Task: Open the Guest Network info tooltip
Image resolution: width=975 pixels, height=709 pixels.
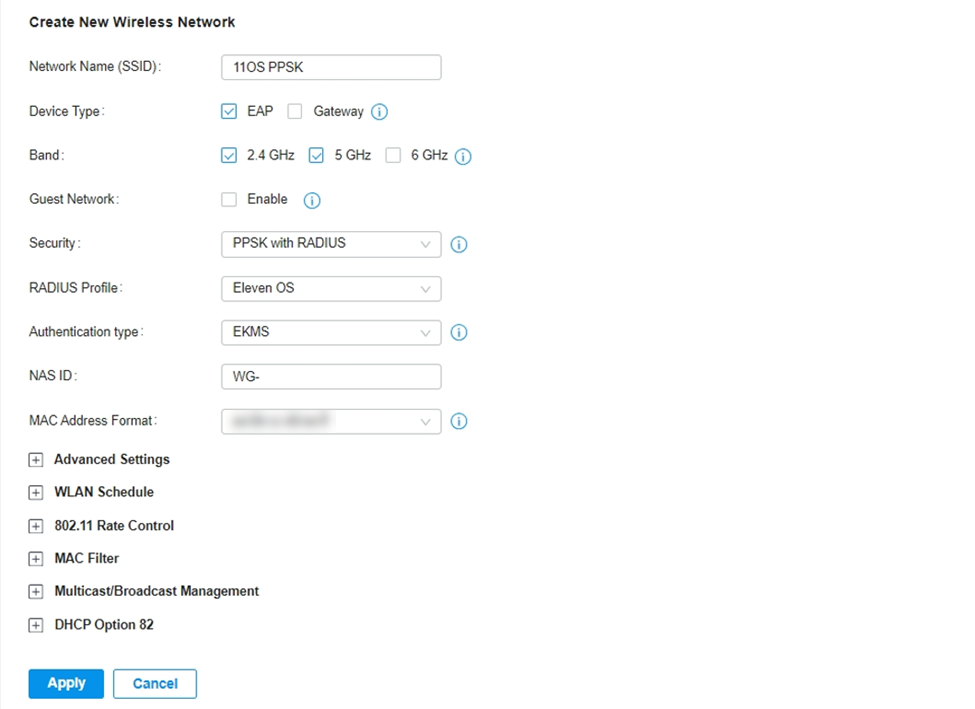Action: [x=311, y=200]
